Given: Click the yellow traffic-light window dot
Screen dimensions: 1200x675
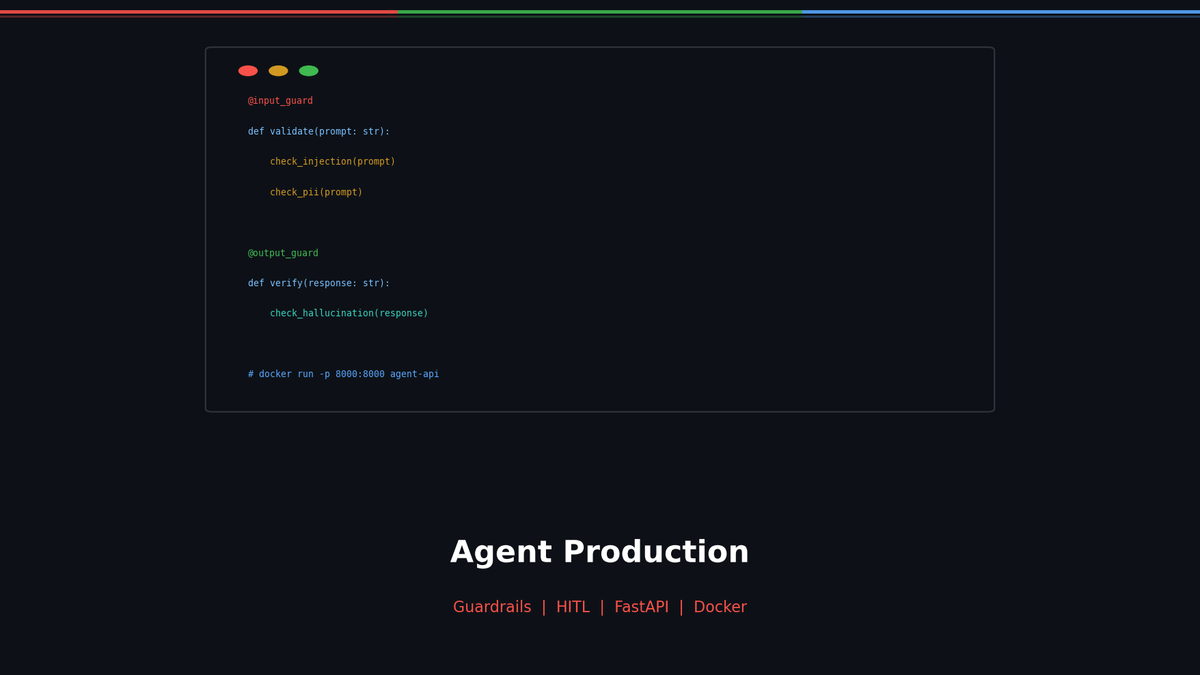Looking at the screenshot, I should 277,70.
